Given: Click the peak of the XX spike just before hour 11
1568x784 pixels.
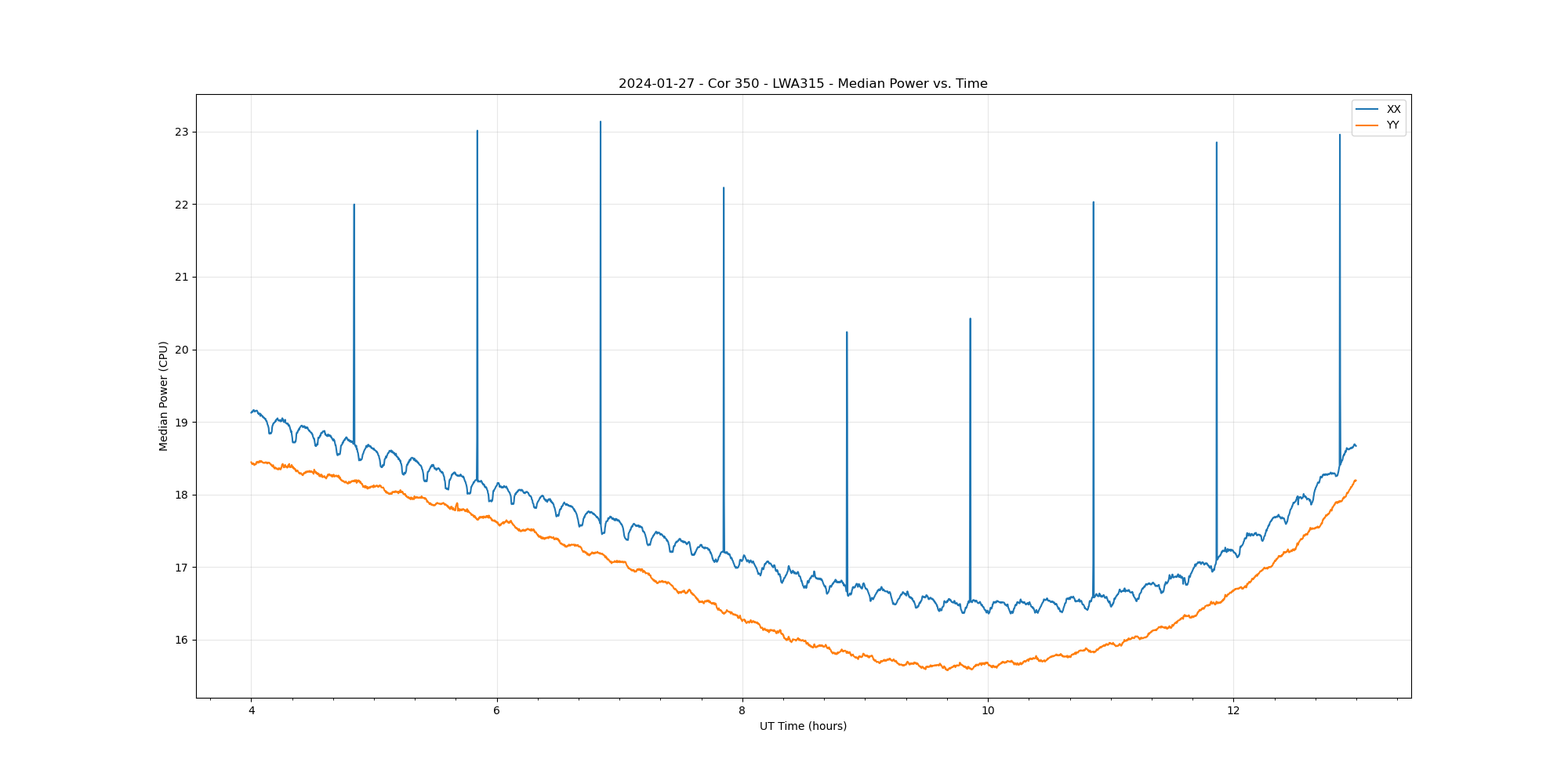Looking at the screenshot, I should pos(1094,202).
